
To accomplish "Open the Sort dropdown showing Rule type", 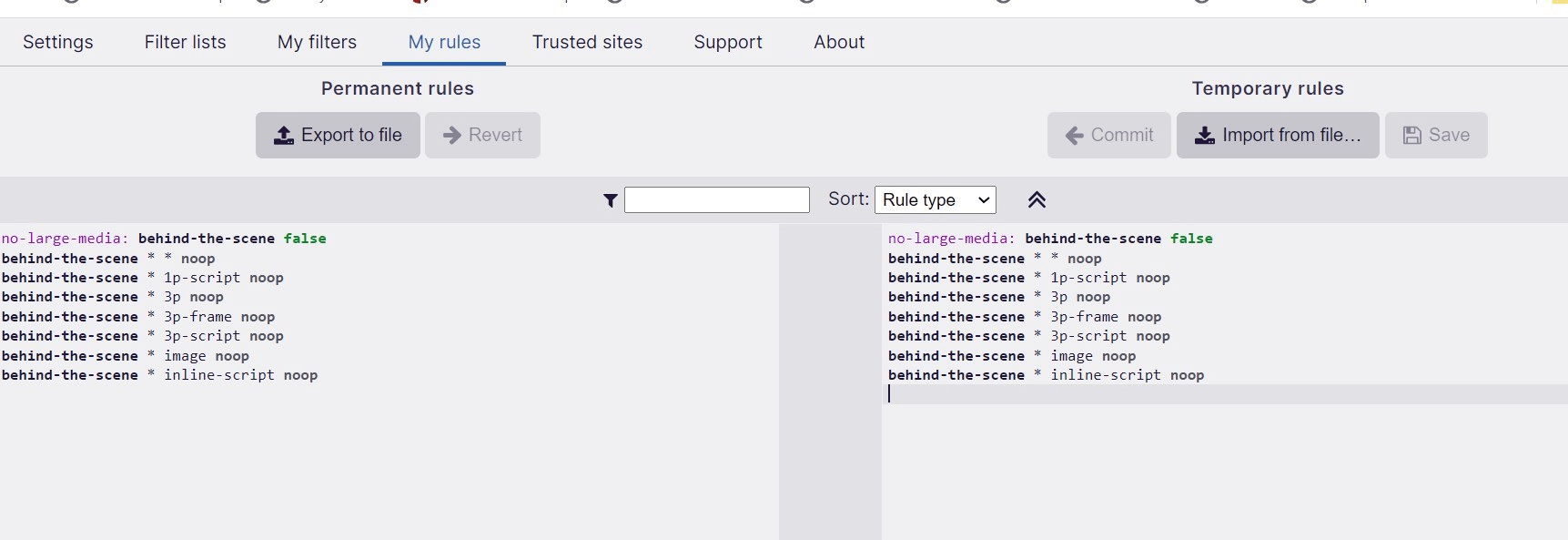I will [x=935, y=200].
